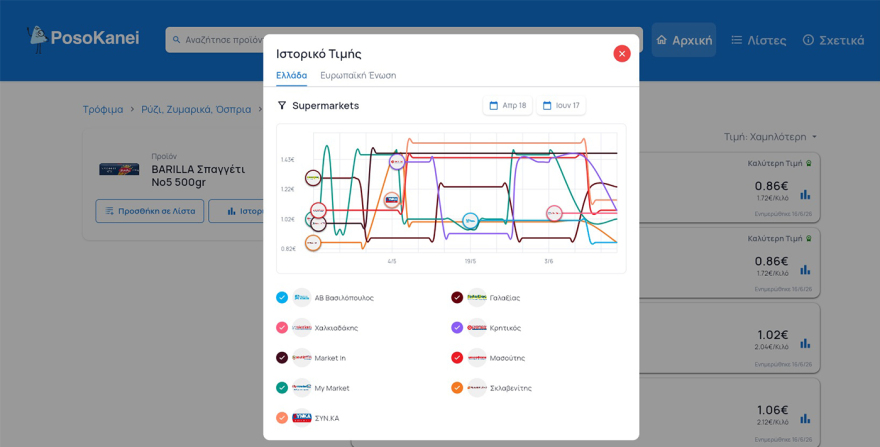
Task: Uncheck ΑΒ Βασιλόπουλος supermarket
Action: pyautogui.click(x=282, y=298)
